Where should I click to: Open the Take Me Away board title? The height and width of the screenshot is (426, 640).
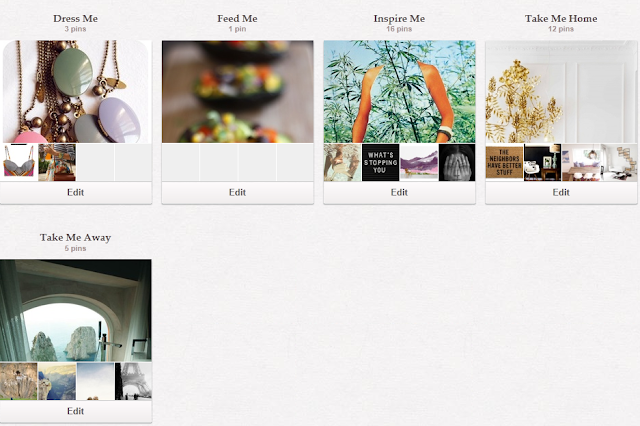tap(76, 237)
